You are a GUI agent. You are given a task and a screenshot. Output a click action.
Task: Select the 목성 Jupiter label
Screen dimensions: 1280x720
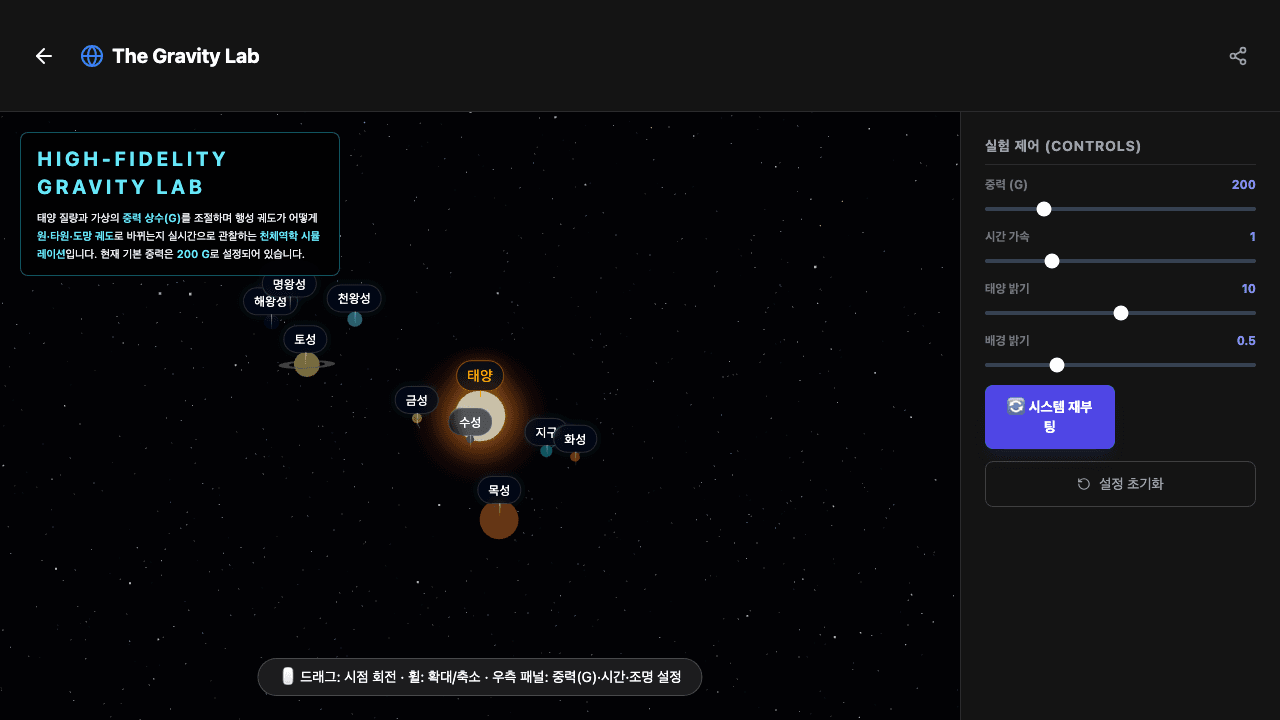coord(499,490)
